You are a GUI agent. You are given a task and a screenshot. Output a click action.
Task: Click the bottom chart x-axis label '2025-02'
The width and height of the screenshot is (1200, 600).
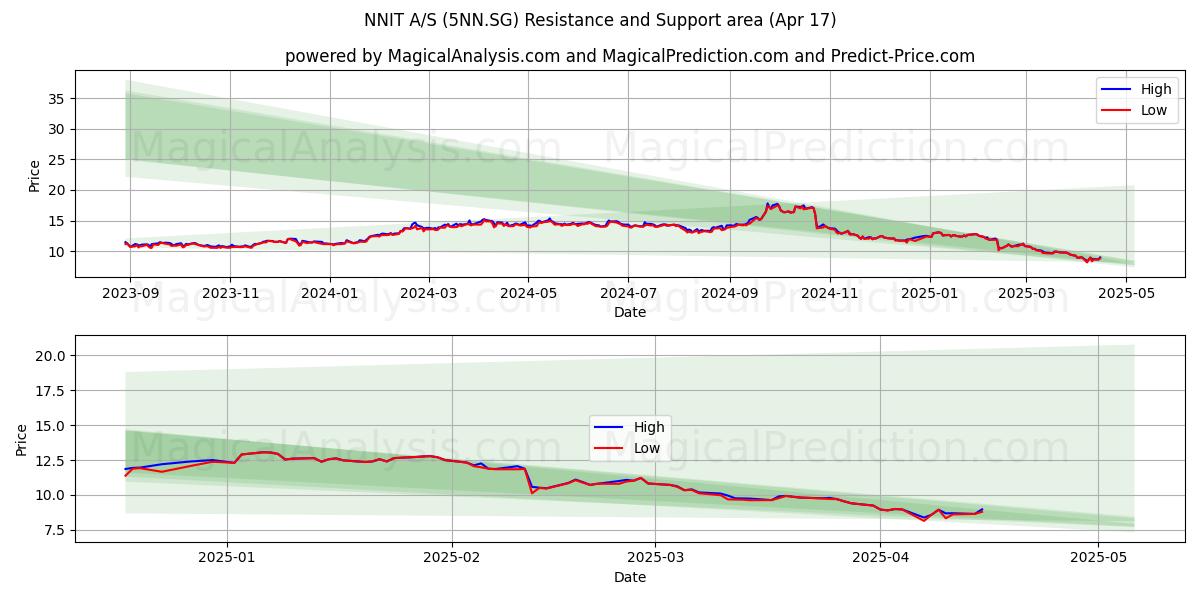(x=452, y=559)
